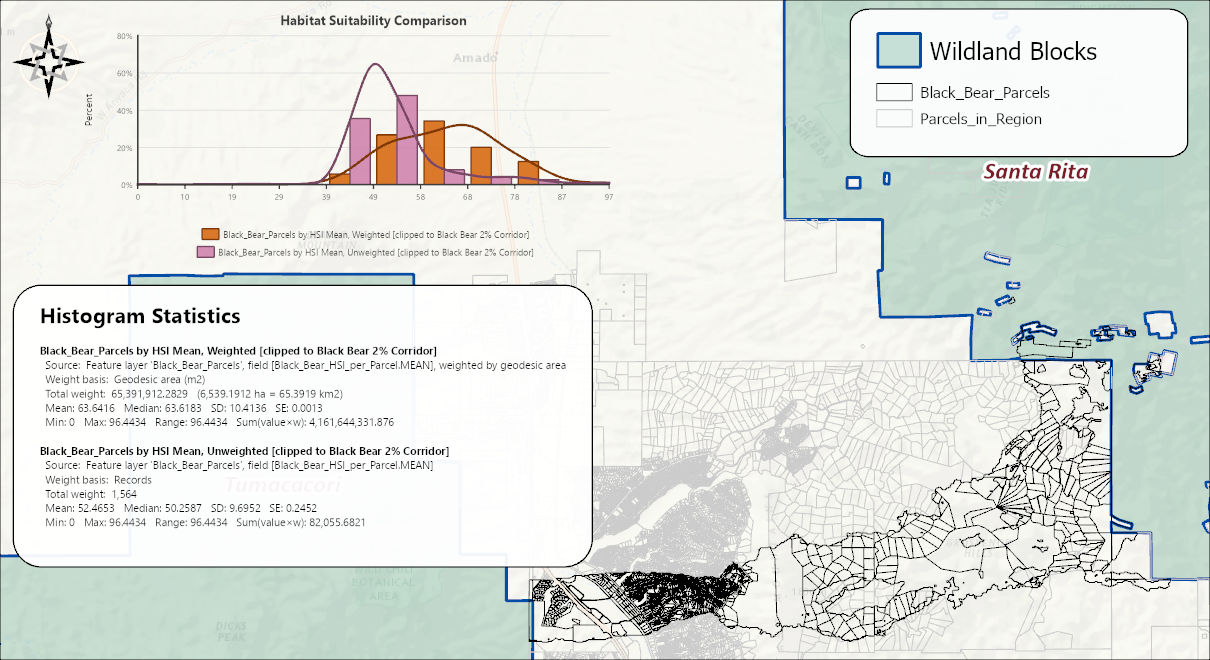Click the line ending 'Sum(value×w): 4,161,644,331.876'
Screen dimensions: 1210x660
pos(220,422)
